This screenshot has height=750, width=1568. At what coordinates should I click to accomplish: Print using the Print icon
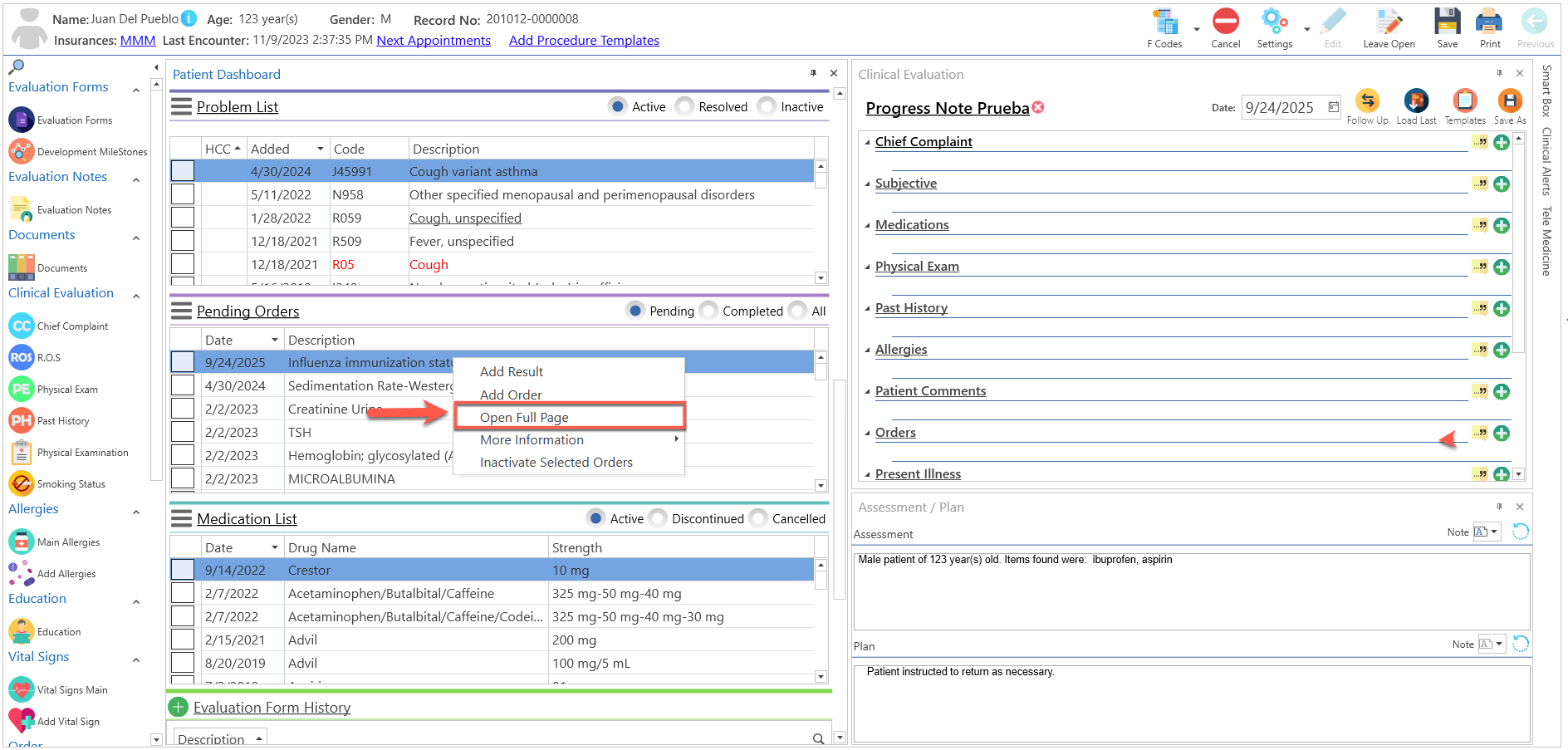click(1489, 22)
